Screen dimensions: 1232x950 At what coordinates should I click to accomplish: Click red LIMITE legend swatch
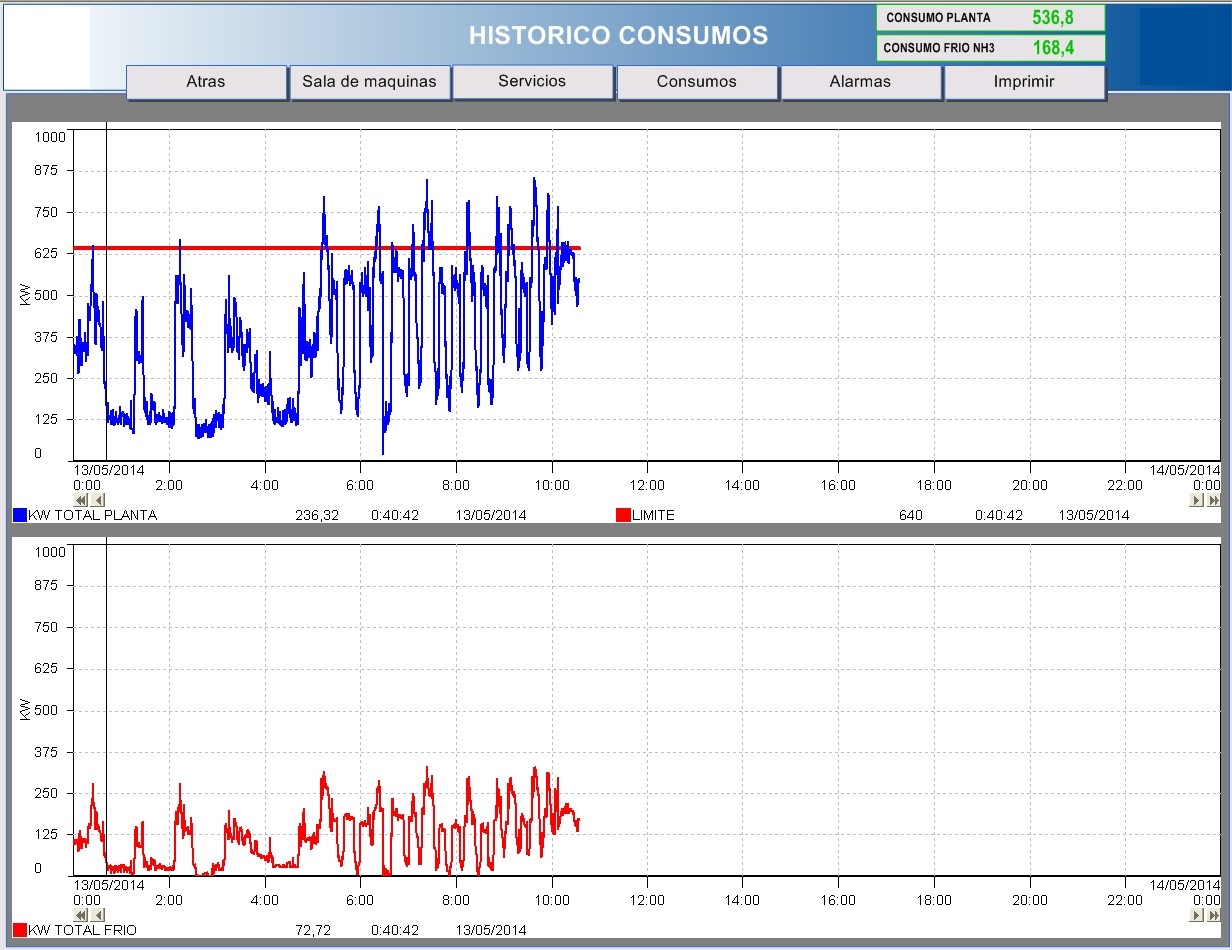click(x=623, y=515)
